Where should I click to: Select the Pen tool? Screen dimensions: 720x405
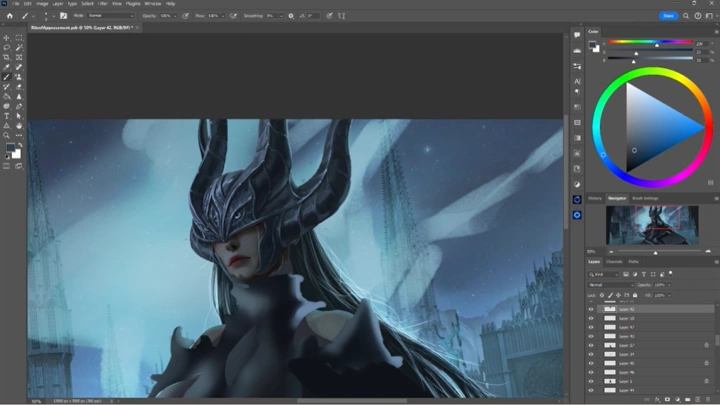pos(19,106)
